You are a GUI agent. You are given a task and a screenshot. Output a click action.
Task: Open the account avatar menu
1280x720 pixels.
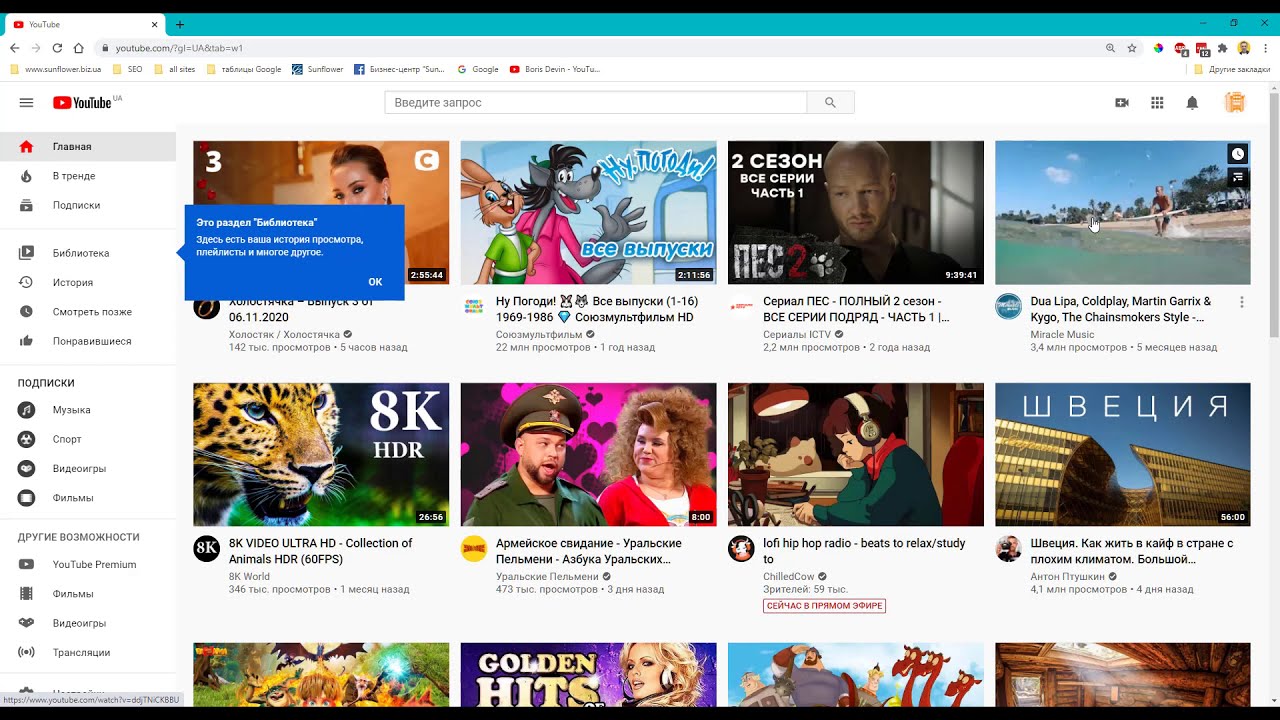(1235, 103)
